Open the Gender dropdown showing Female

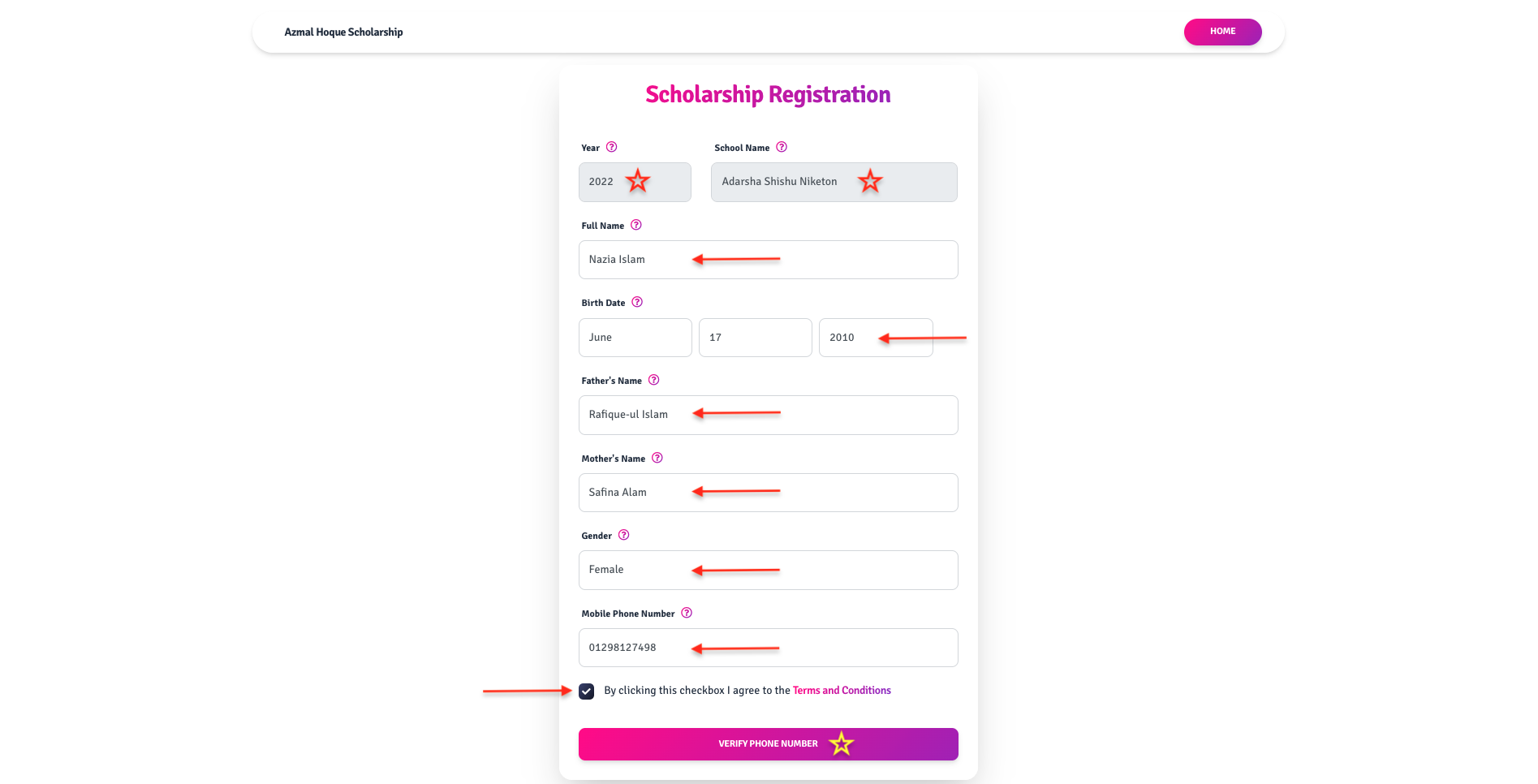point(768,570)
